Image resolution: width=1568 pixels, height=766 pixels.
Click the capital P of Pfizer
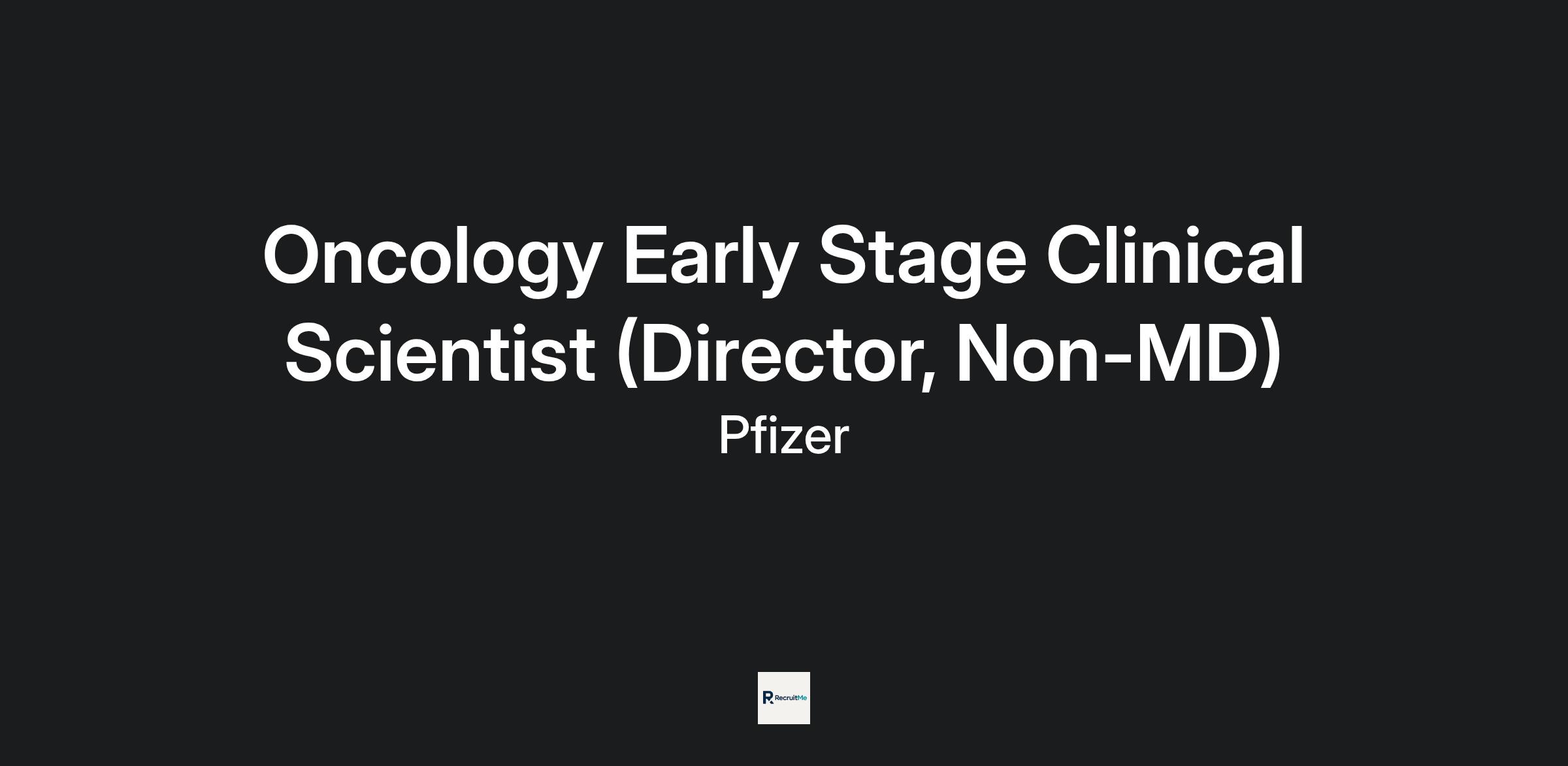coord(732,436)
